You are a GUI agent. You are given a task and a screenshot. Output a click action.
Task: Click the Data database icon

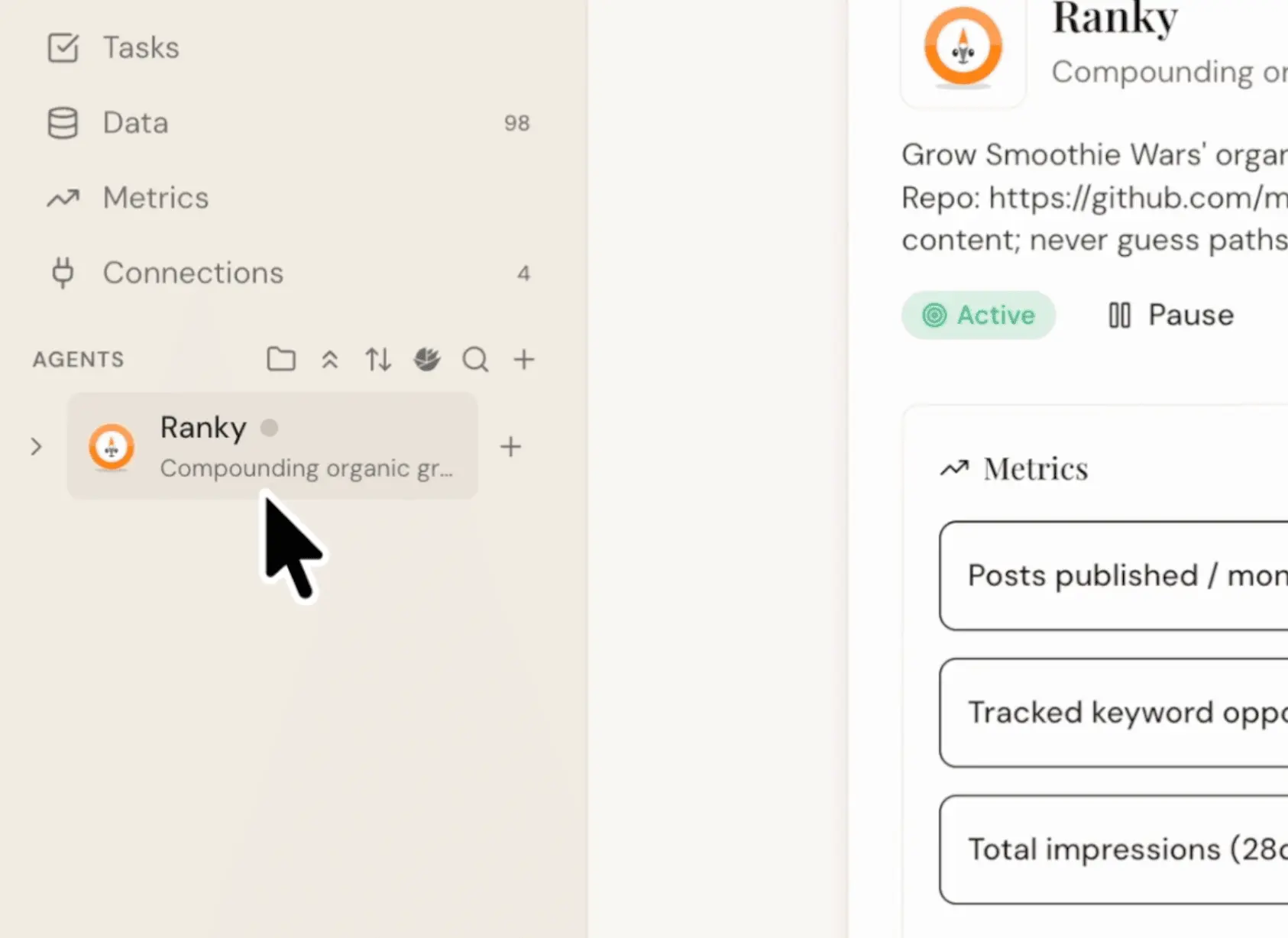[63, 122]
